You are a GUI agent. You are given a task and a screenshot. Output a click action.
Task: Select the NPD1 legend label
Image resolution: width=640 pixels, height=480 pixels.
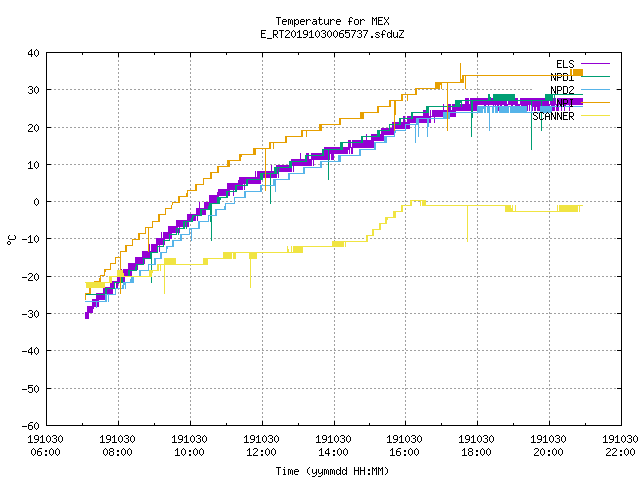pyautogui.click(x=562, y=77)
